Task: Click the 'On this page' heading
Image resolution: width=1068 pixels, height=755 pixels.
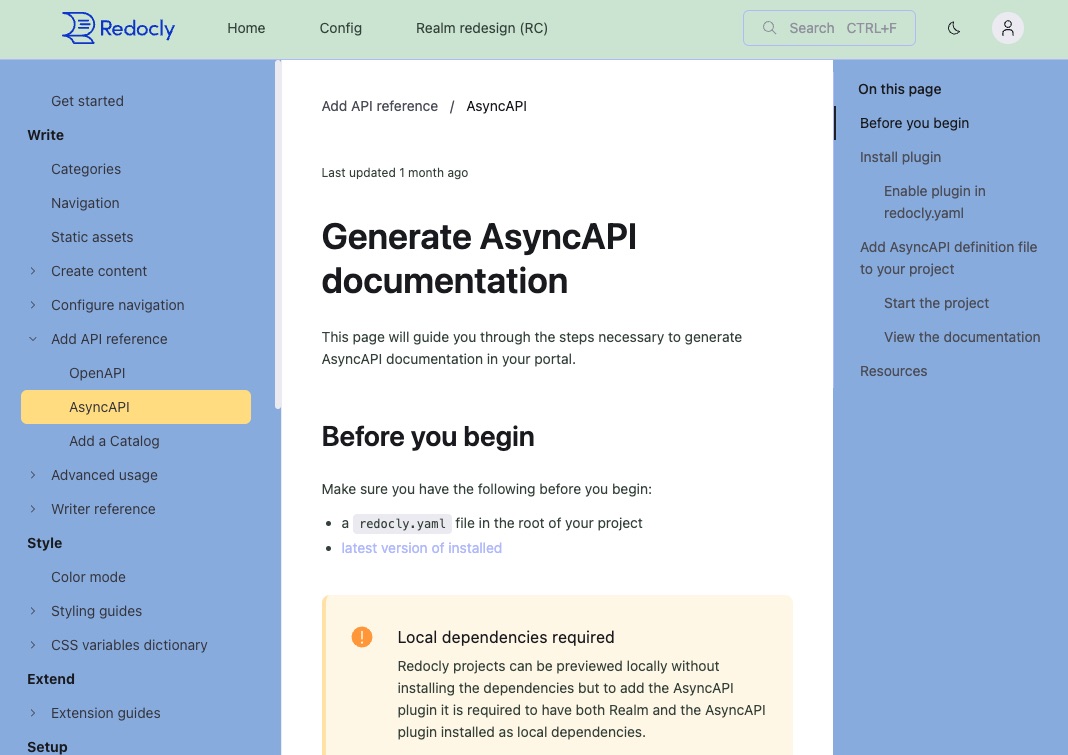Action: [899, 89]
